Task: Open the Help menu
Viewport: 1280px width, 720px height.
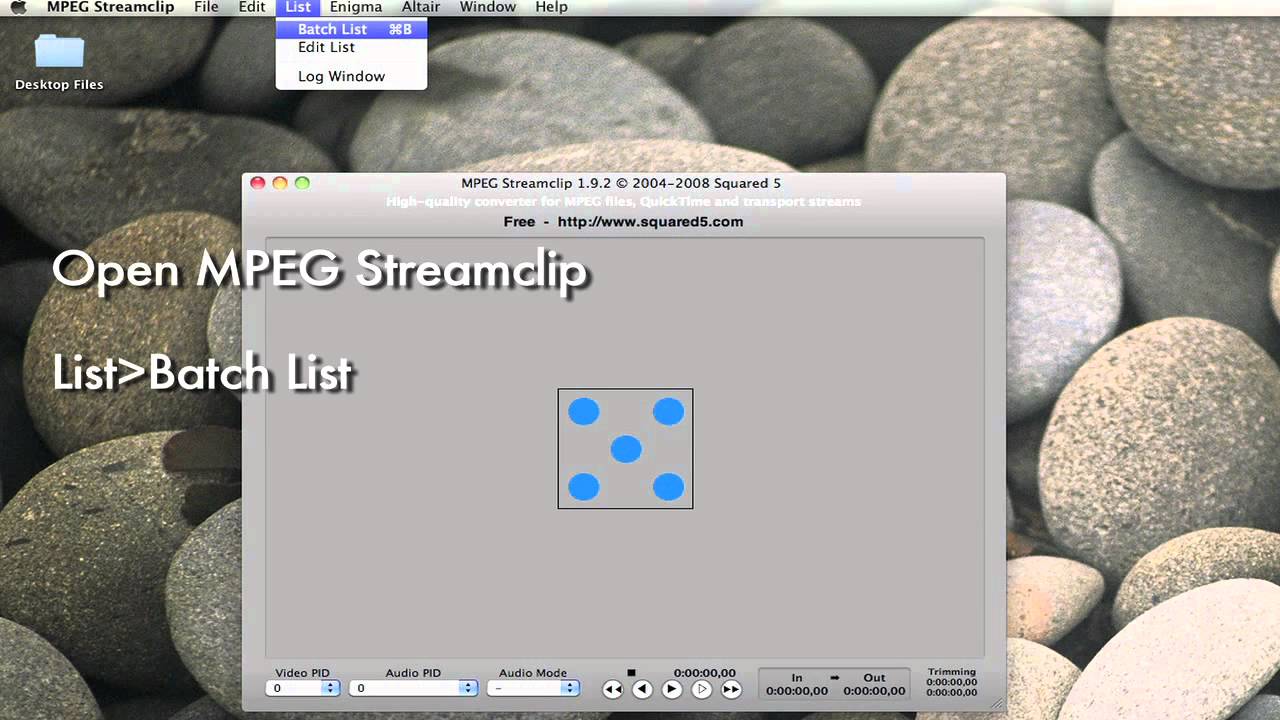Action: [551, 7]
